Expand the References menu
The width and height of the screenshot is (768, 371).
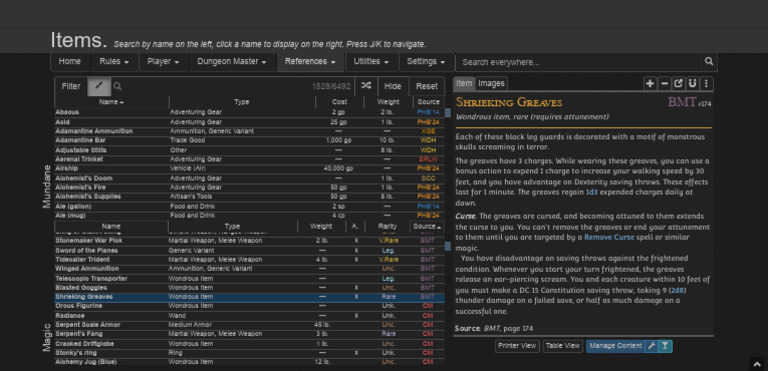pyautogui.click(x=311, y=62)
